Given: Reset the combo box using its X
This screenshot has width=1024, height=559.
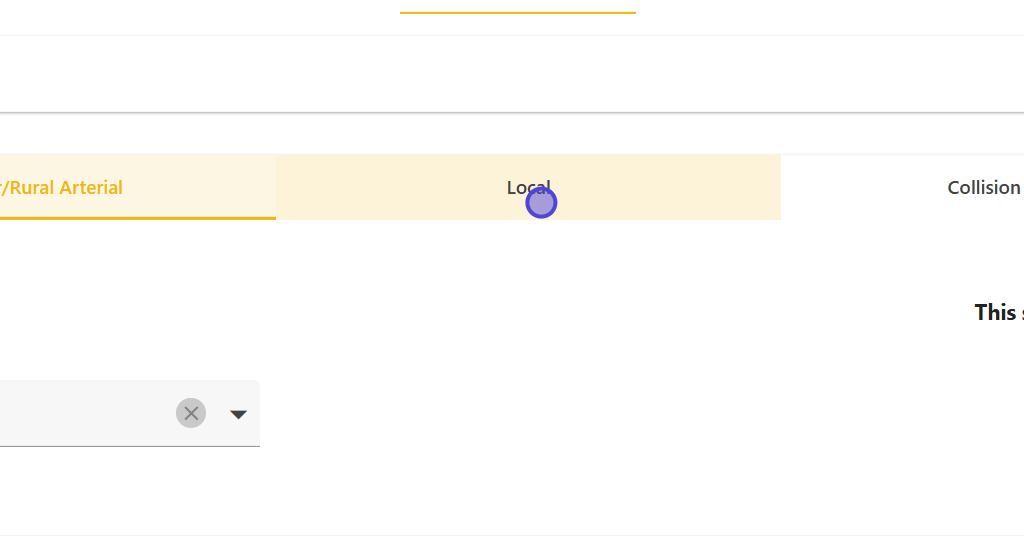Looking at the screenshot, I should (191, 413).
